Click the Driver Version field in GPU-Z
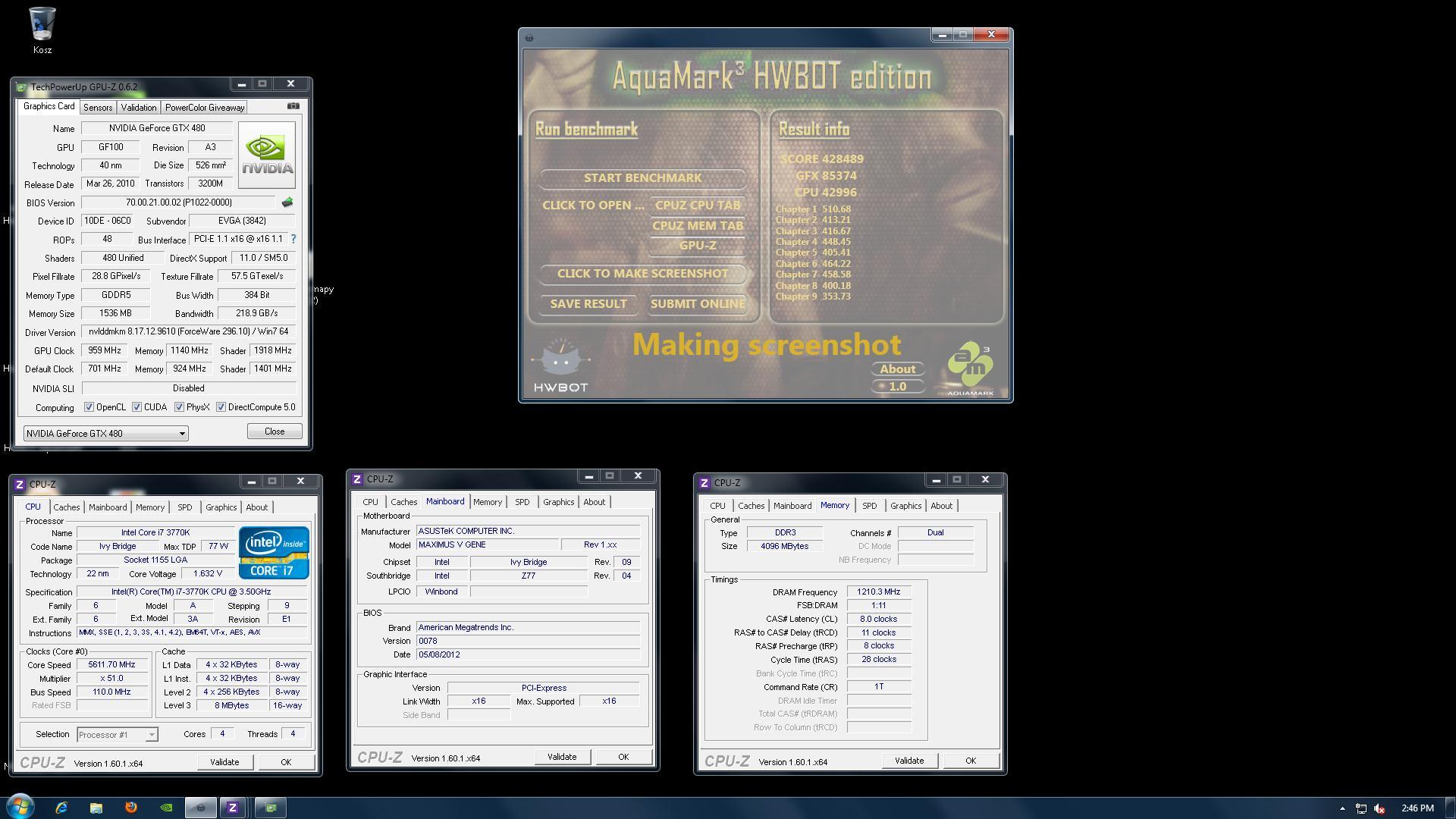Screen dimensions: 1456x819 (189, 332)
